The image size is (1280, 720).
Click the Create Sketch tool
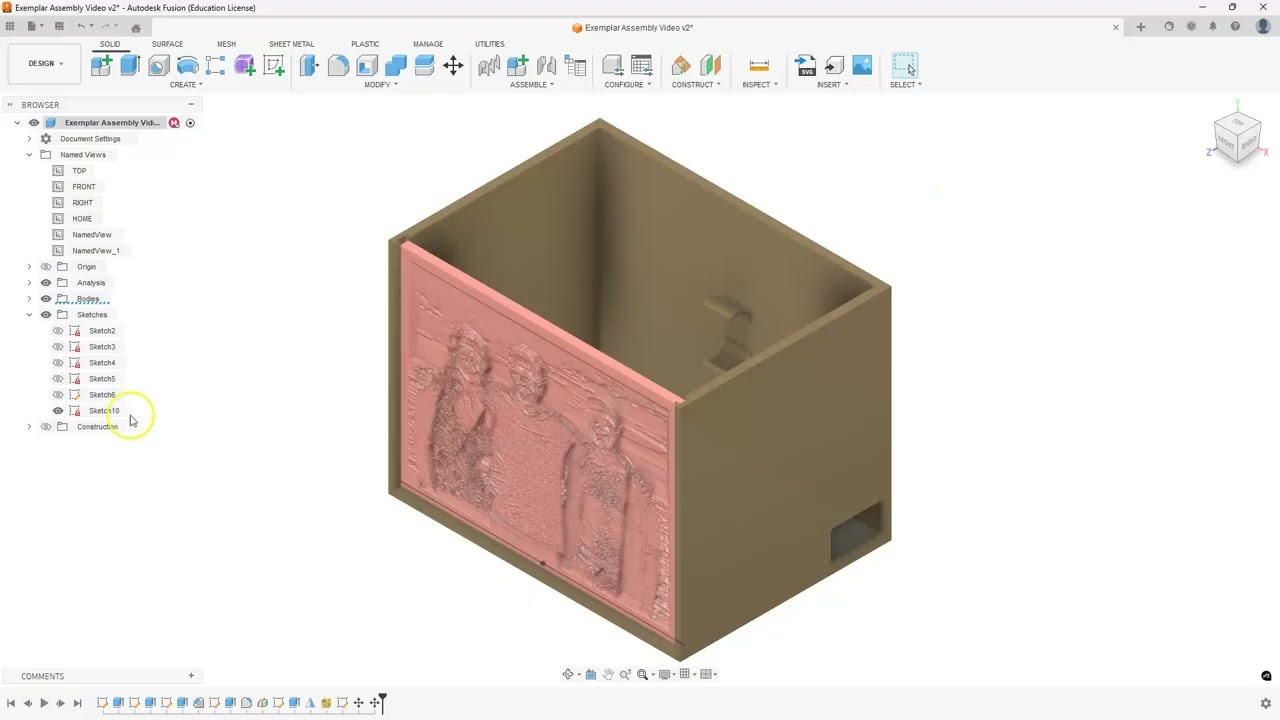coord(274,66)
